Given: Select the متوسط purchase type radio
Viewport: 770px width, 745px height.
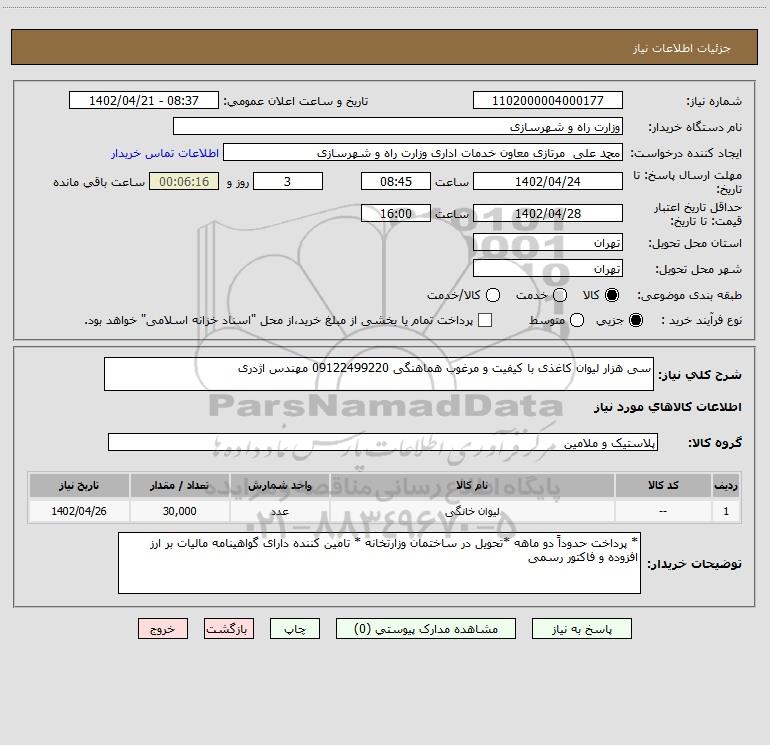Looking at the screenshot, I should coord(577,320).
